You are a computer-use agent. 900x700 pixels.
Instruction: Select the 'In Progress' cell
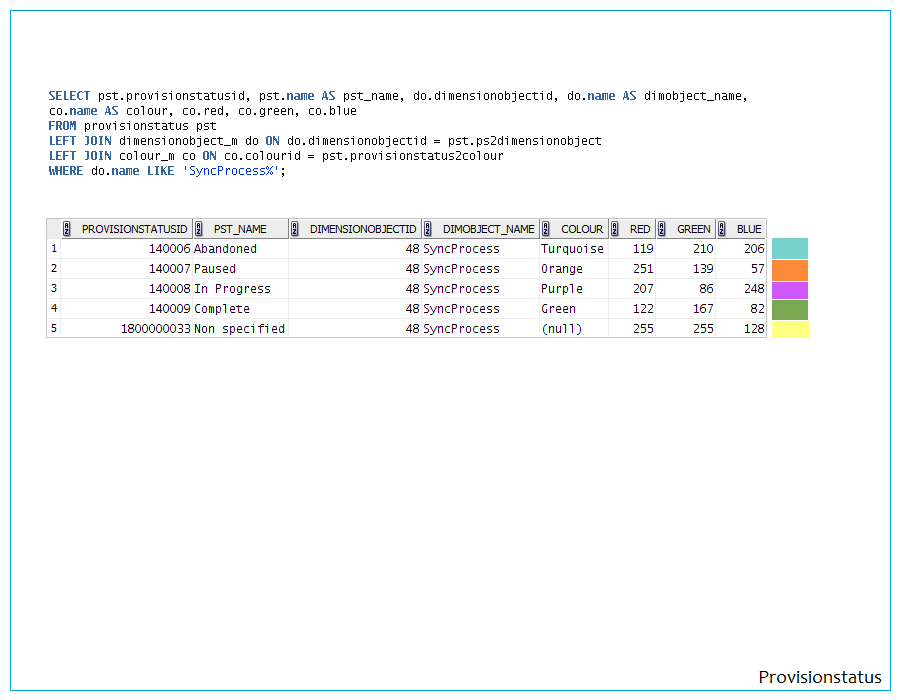pos(232,289)
